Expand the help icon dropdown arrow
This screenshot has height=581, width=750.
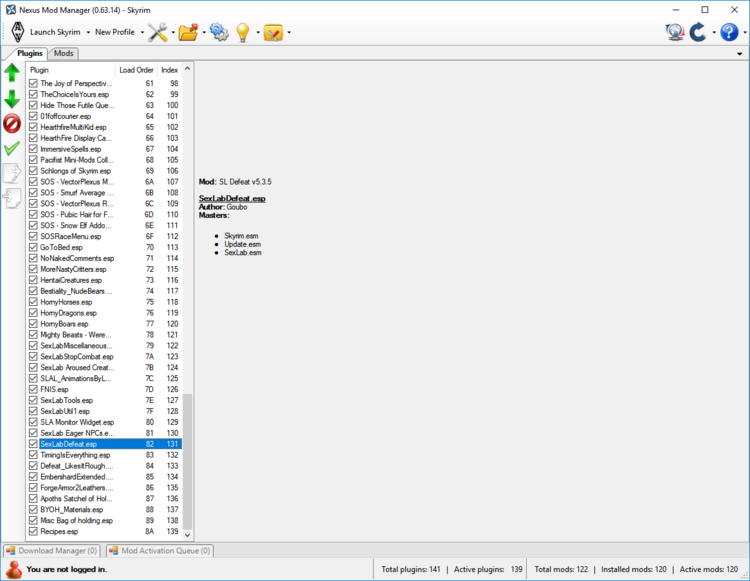(x=745, y=33)
